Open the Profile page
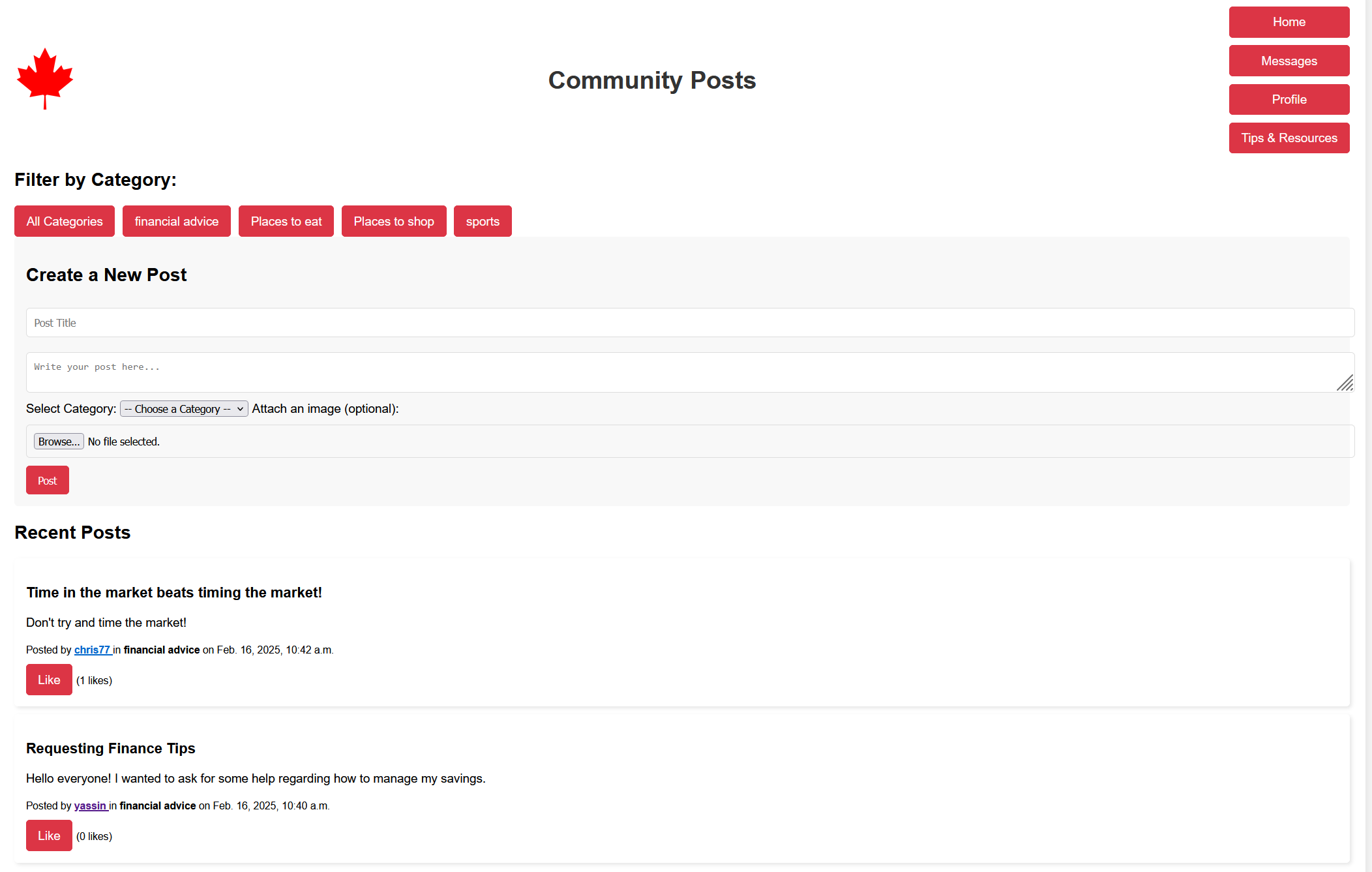1372x872 pixels. click(1289, 99)
